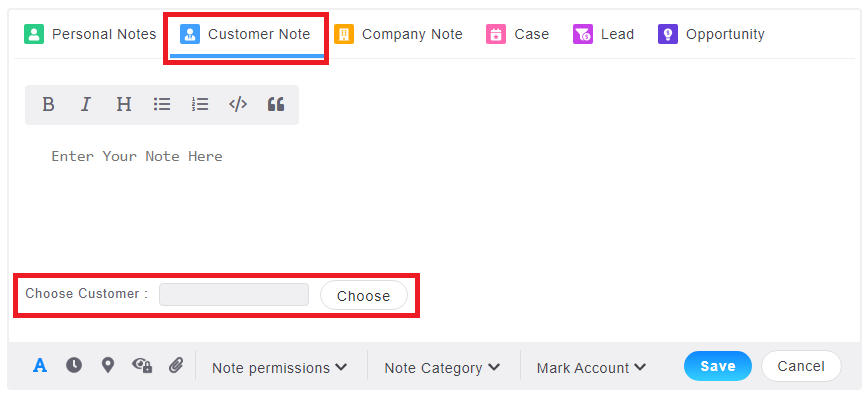Switch to the Personal Notes tab

(x=90, y=34)
